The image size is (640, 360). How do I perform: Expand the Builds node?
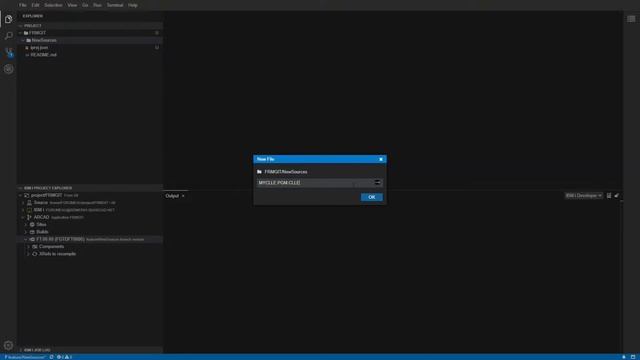click(x=26, y=232)
